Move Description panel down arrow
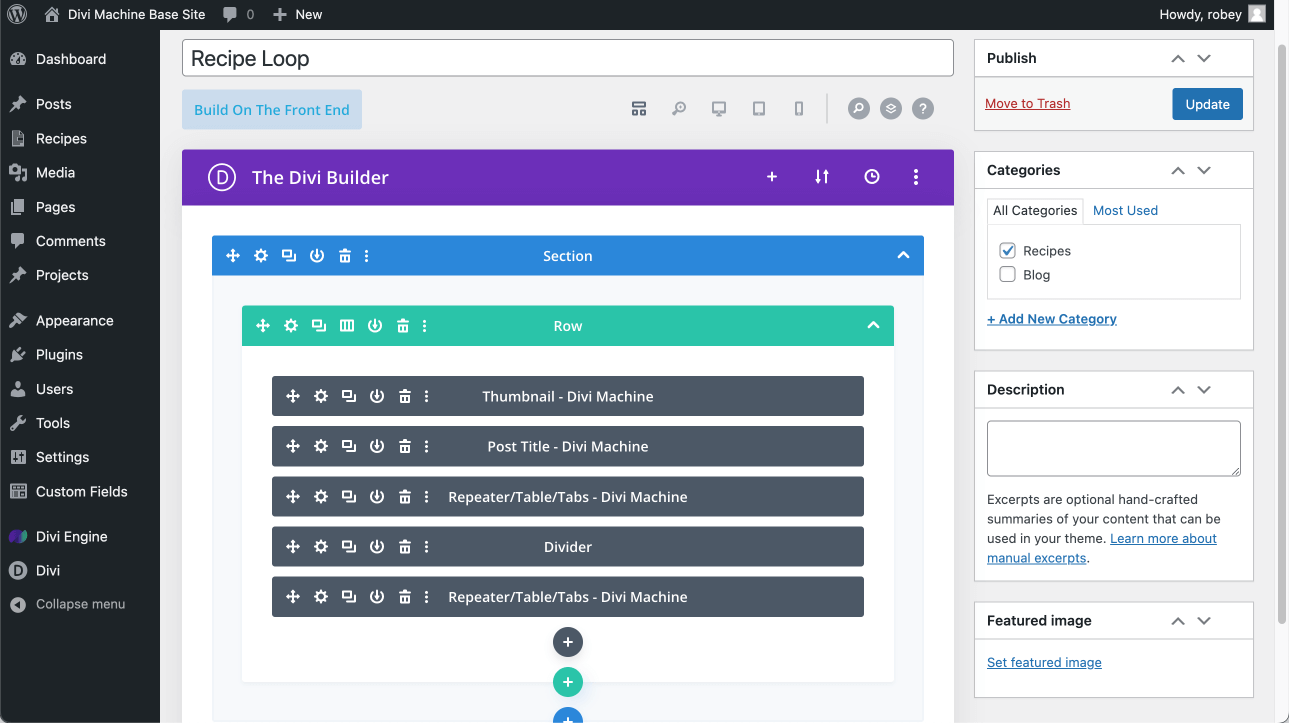 click(x=1204, y=389)
